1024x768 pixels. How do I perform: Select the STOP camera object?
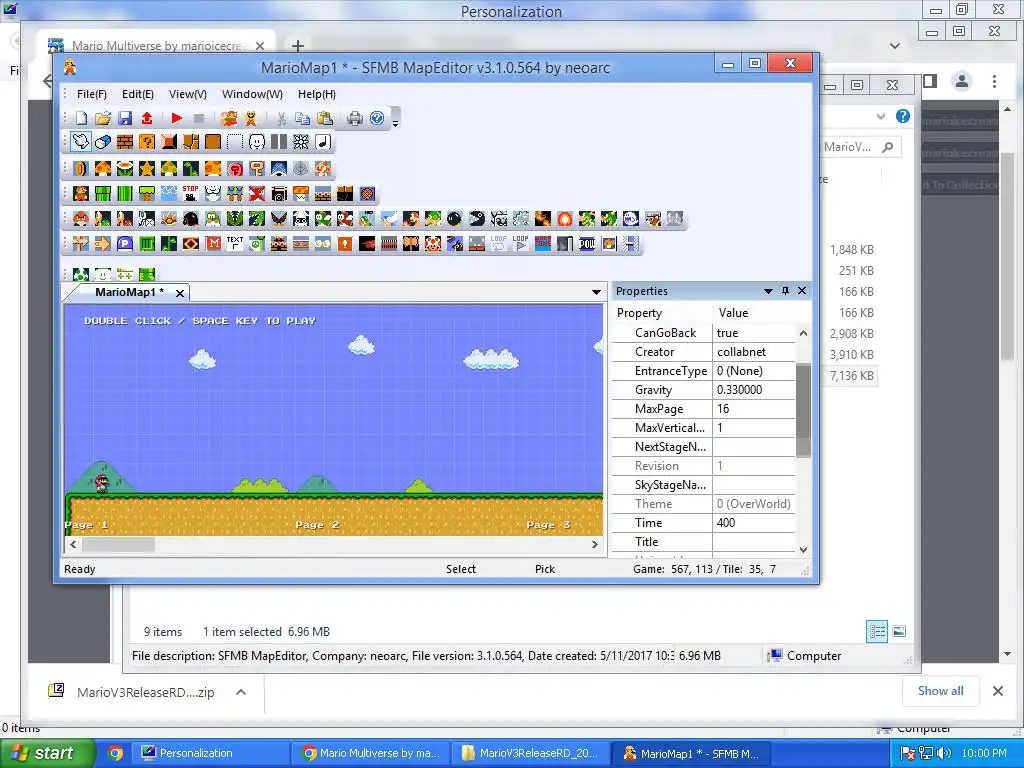(x=191, y=194)
